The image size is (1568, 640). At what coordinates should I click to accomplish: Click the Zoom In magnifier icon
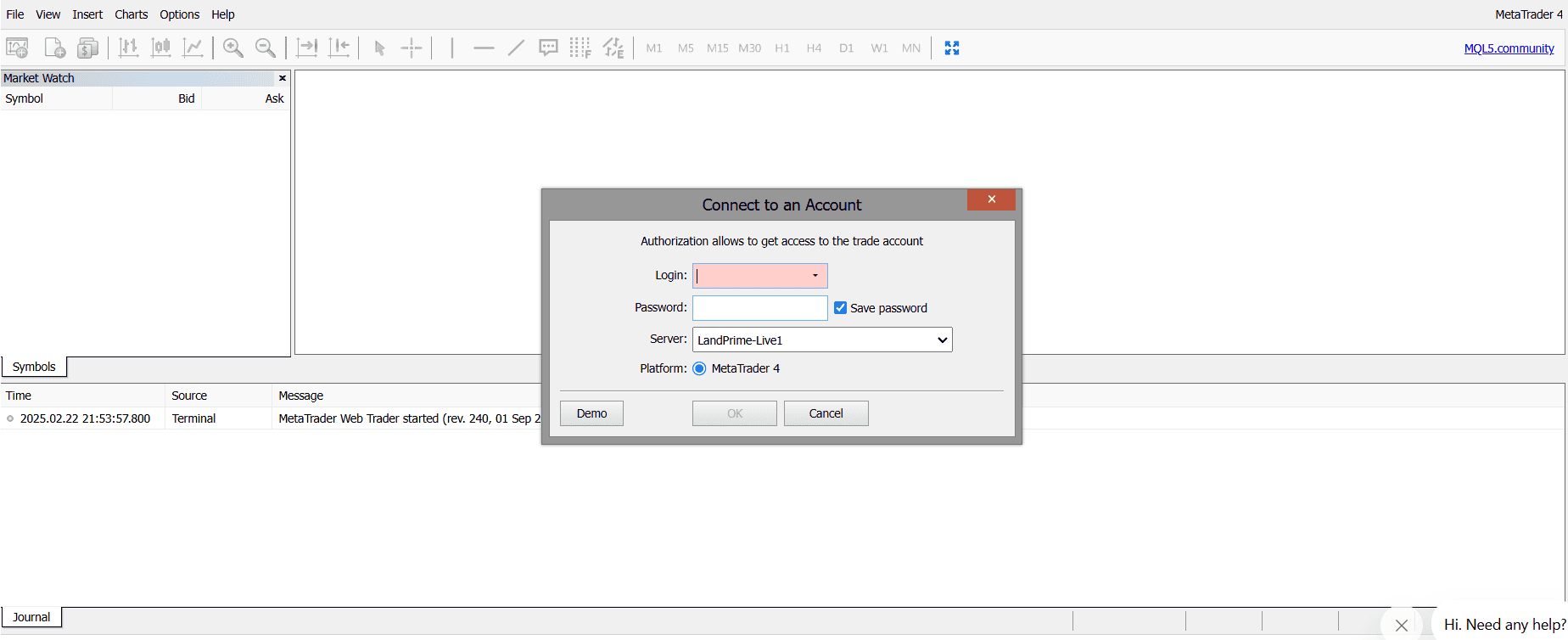(x=232, y=48)
